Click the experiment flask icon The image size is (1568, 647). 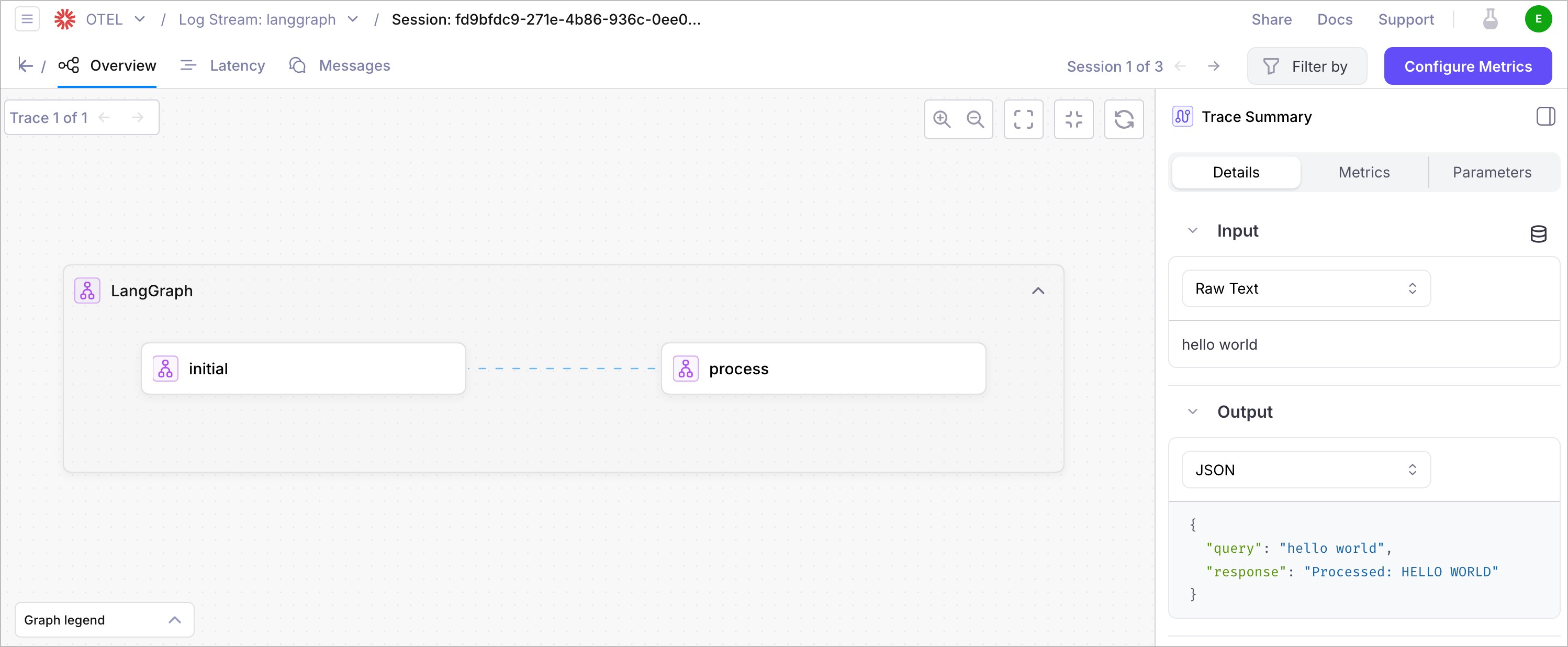coord(1490,19)
